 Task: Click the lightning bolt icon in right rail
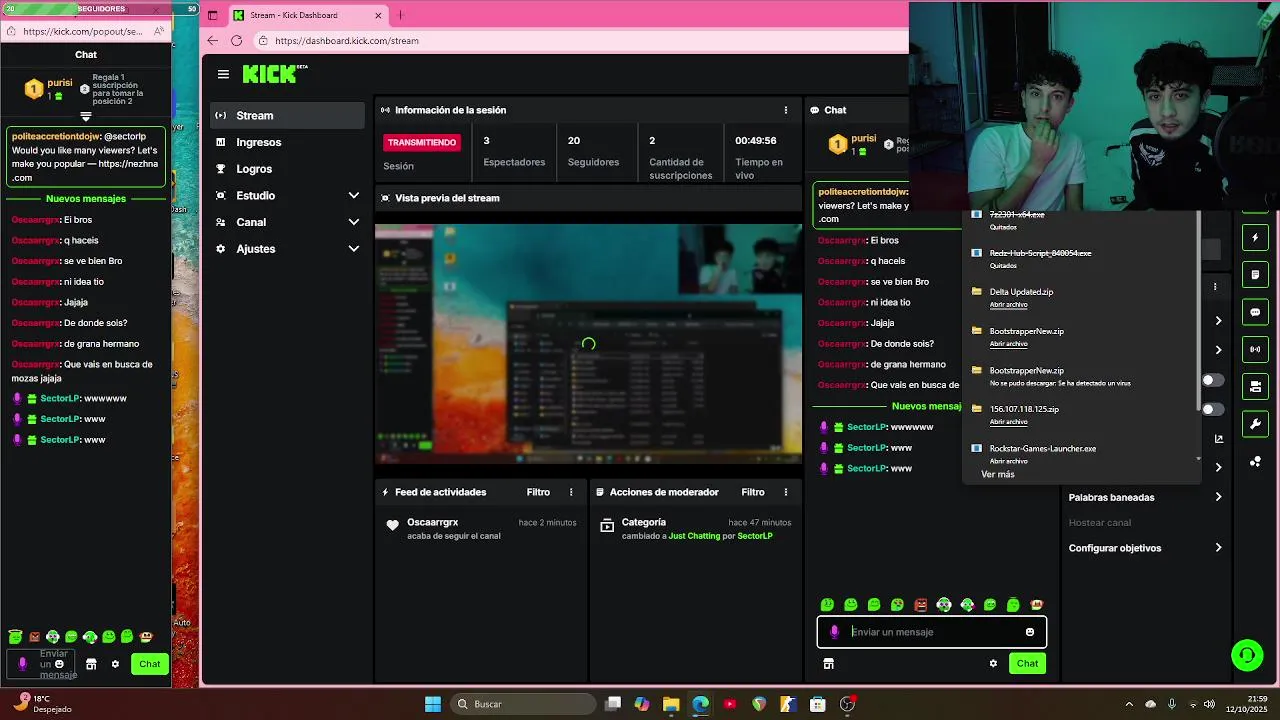(x=1255, y=238)
